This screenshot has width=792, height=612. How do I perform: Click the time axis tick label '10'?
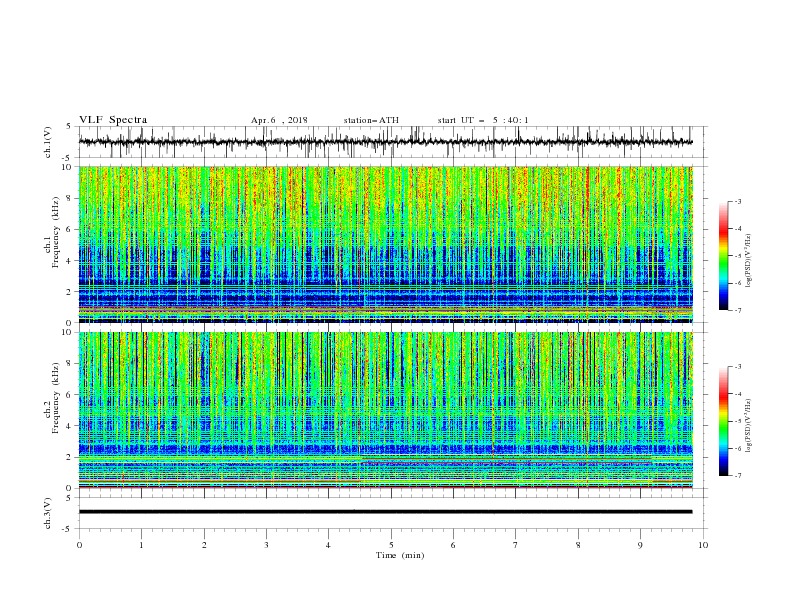(x=703, y=545)
